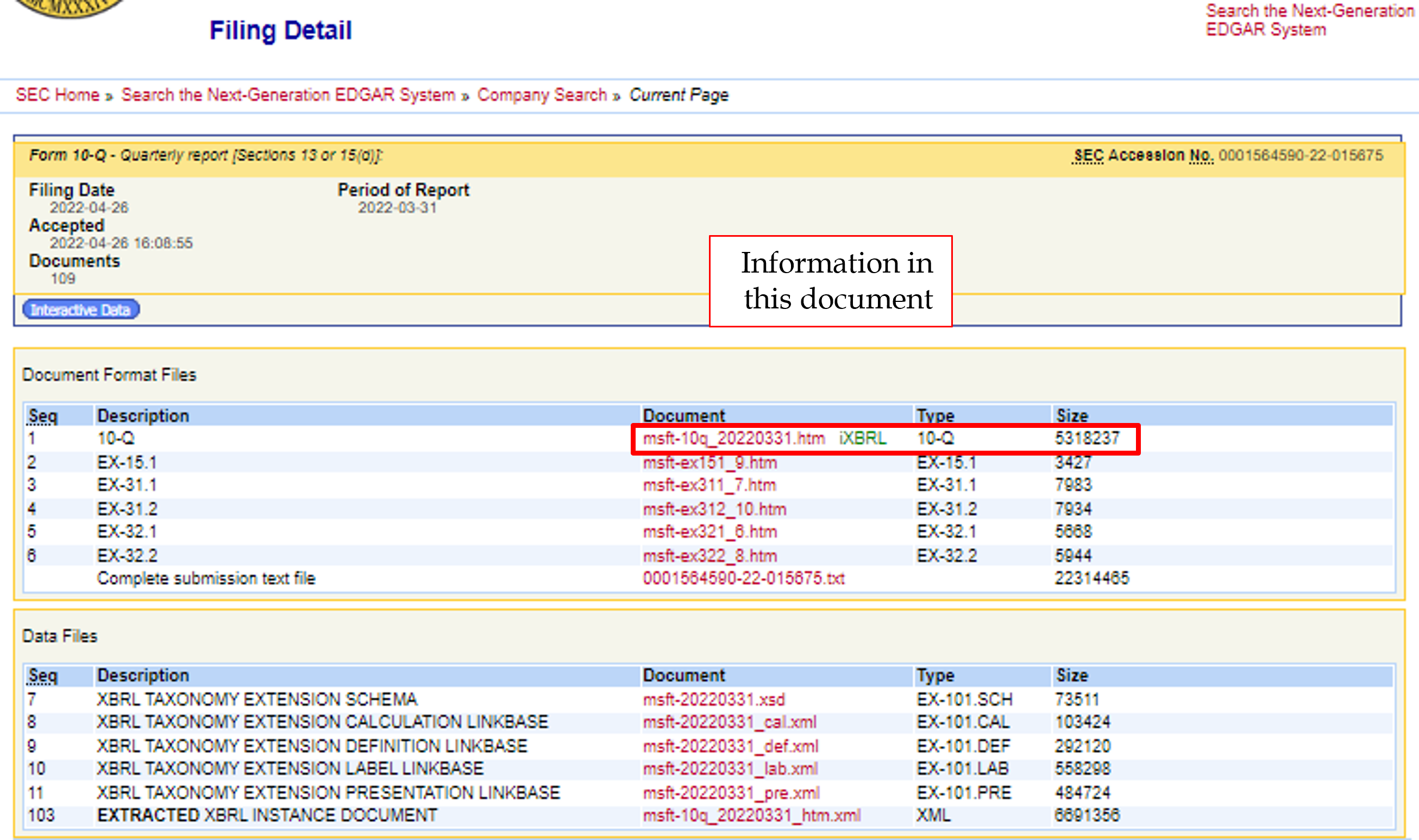The height and width of the screenshot is (840, 1419).
Task: Open the msft-ex312_10.htm exhibit link
Action: 714,509
